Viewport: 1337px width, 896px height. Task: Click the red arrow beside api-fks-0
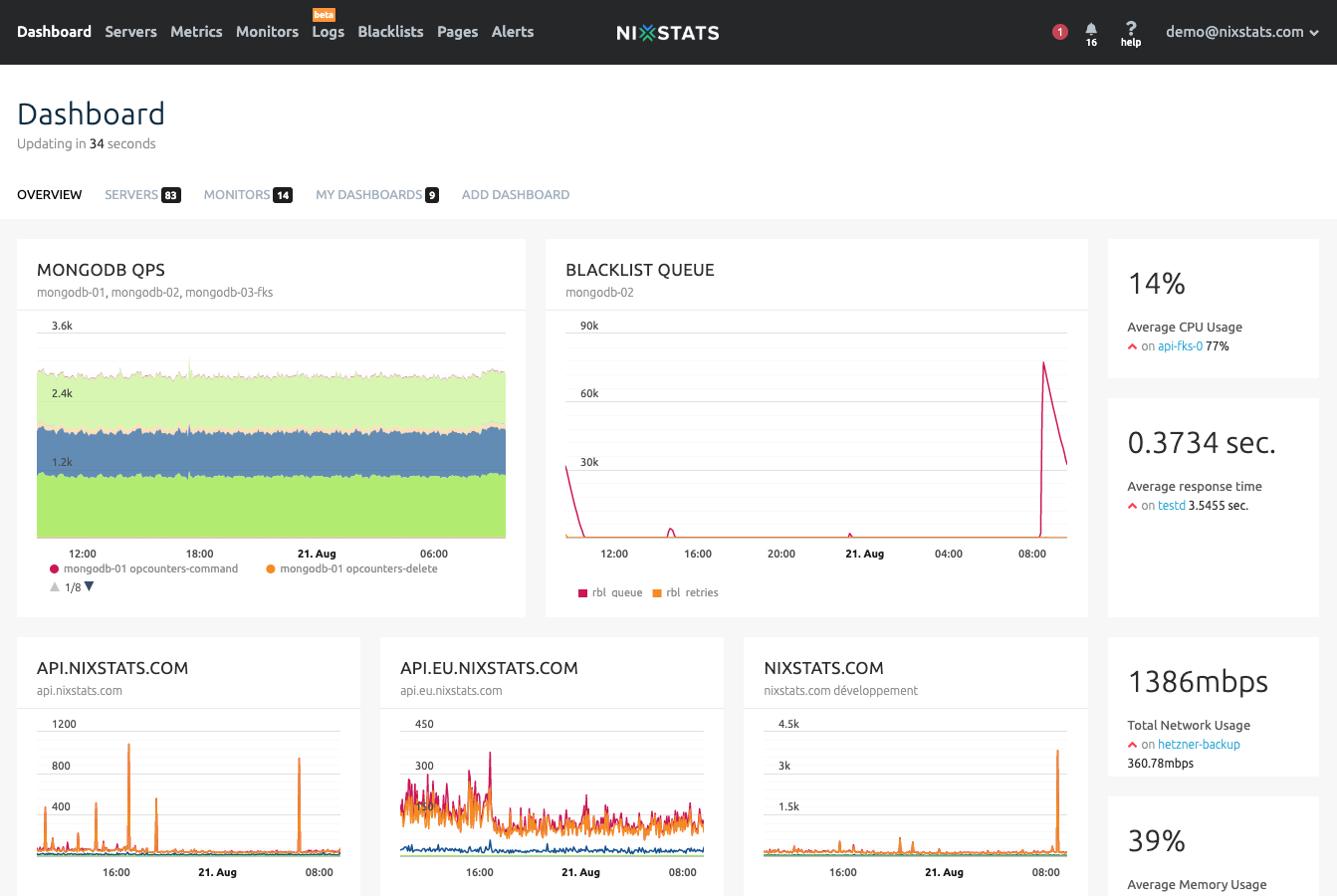coord(1132,346)
